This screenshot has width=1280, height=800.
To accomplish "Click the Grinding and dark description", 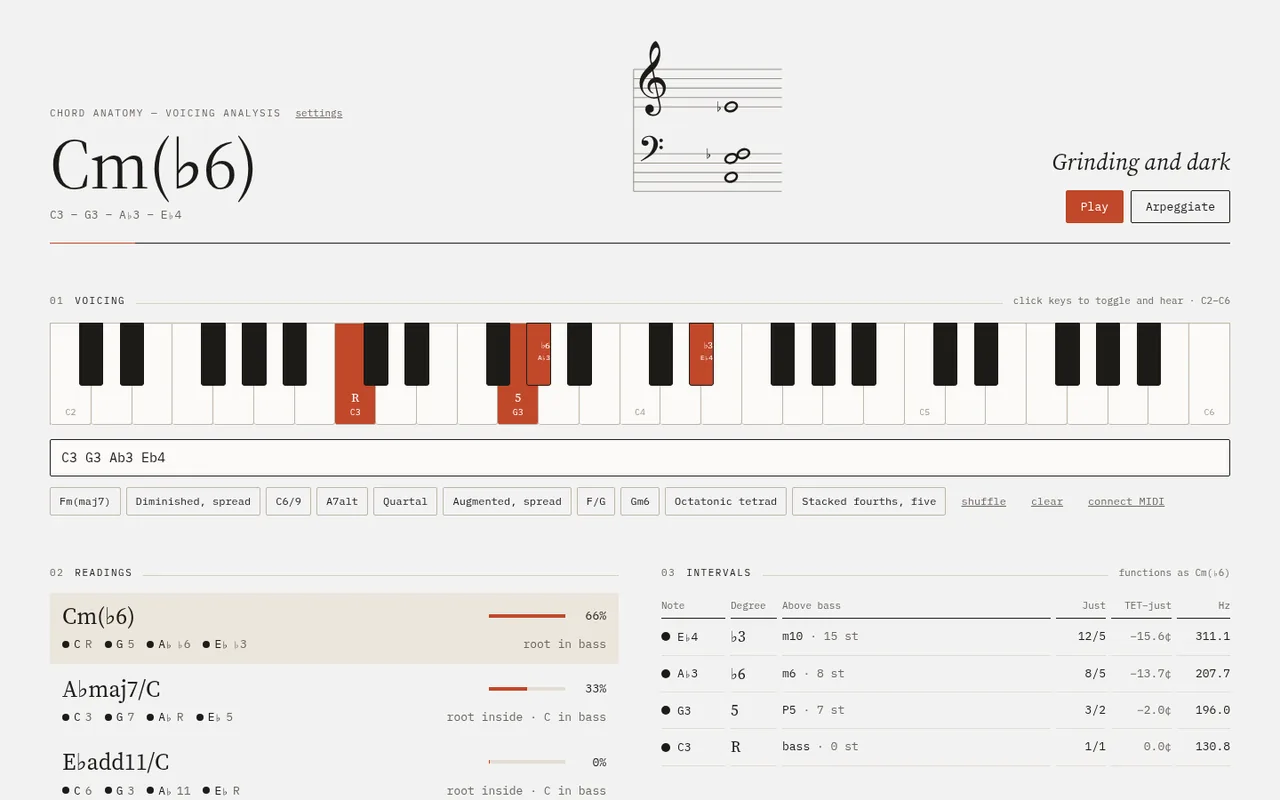I will coord(1141,162).
